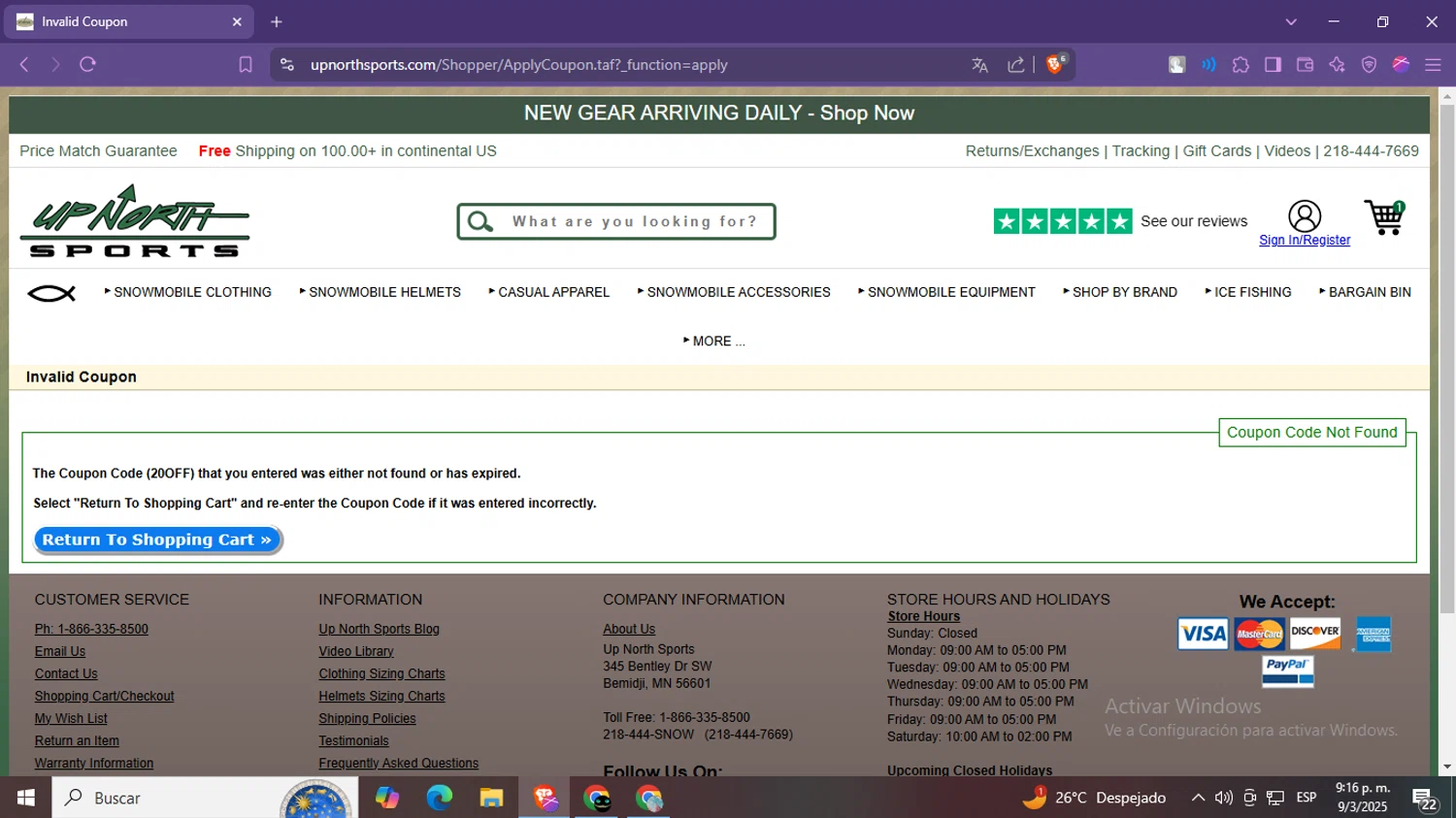Screen dimensions: 1456x818
Task: Open the Contact Us footer link
Action: pos(66,674)
